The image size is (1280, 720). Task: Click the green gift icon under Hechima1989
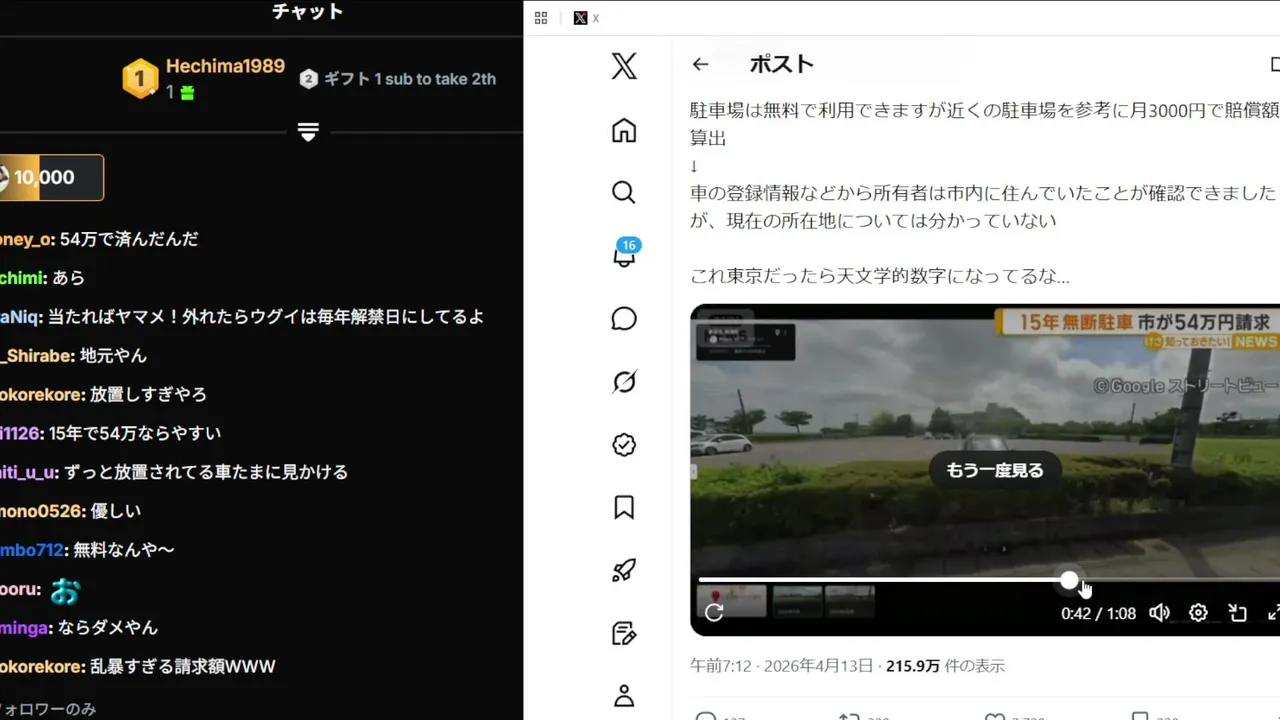(x=187, y=93)
